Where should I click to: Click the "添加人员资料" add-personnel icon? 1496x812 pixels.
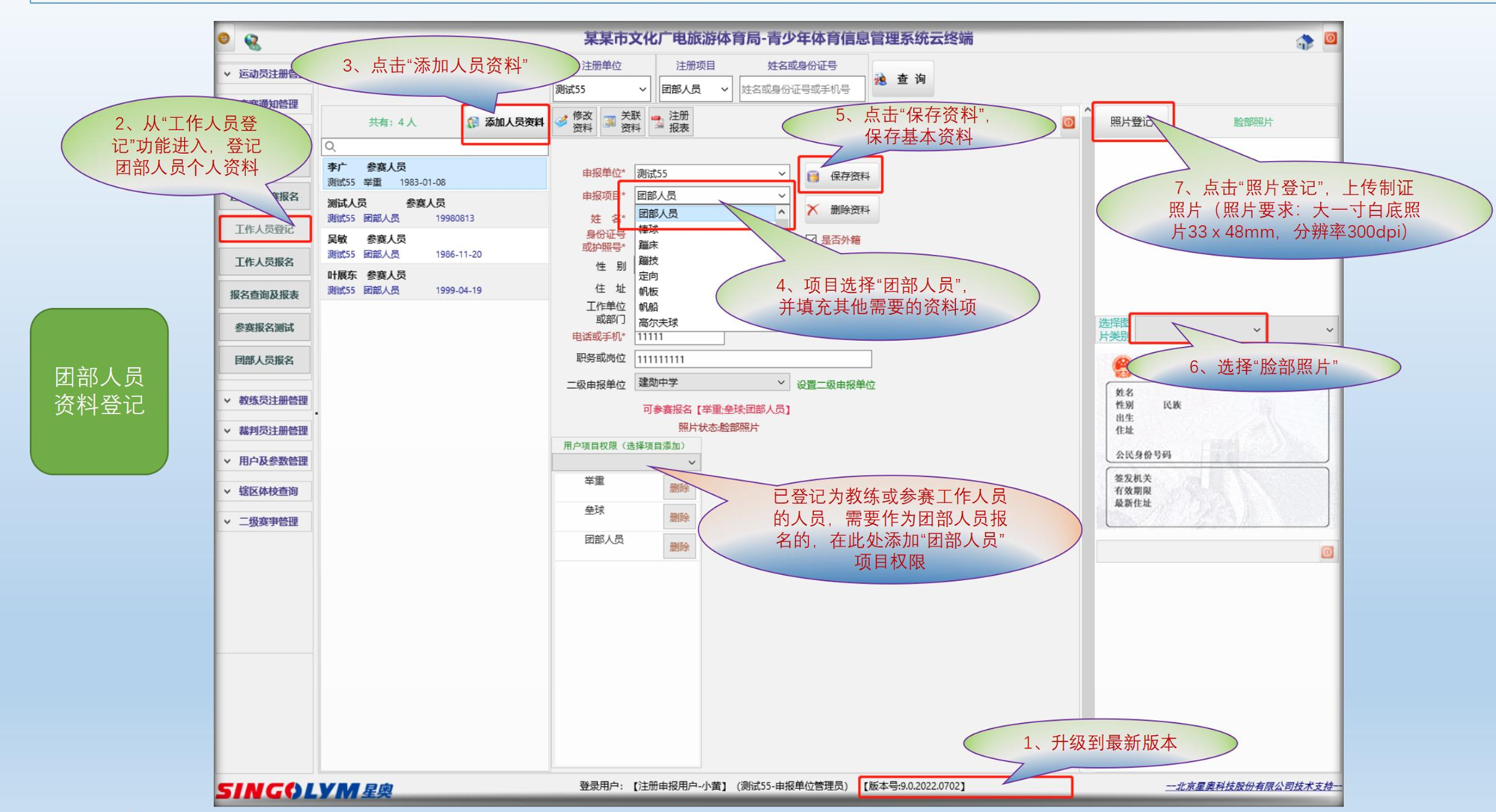tap(473, 123)
